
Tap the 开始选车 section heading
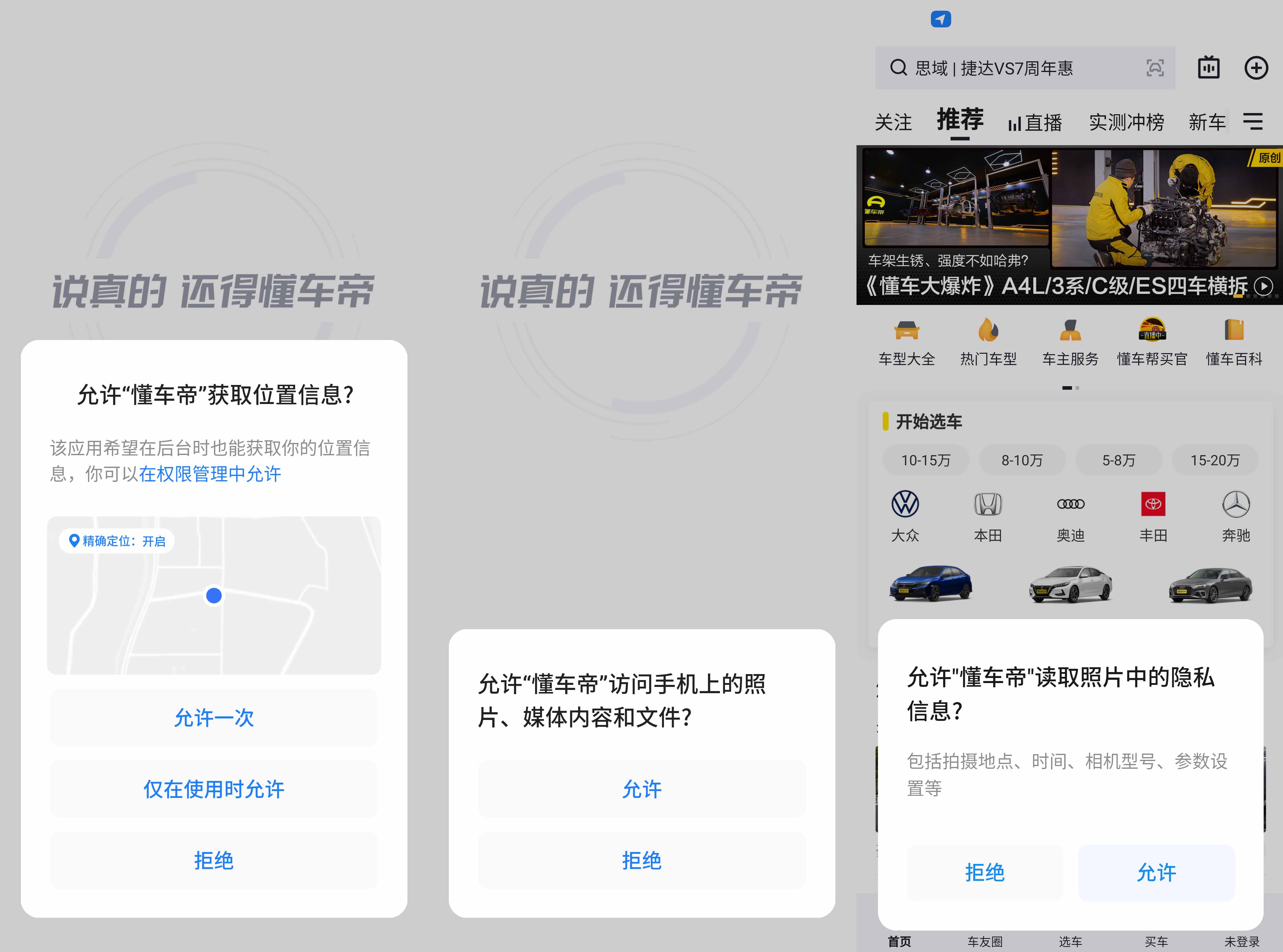(x=929, y=421)
